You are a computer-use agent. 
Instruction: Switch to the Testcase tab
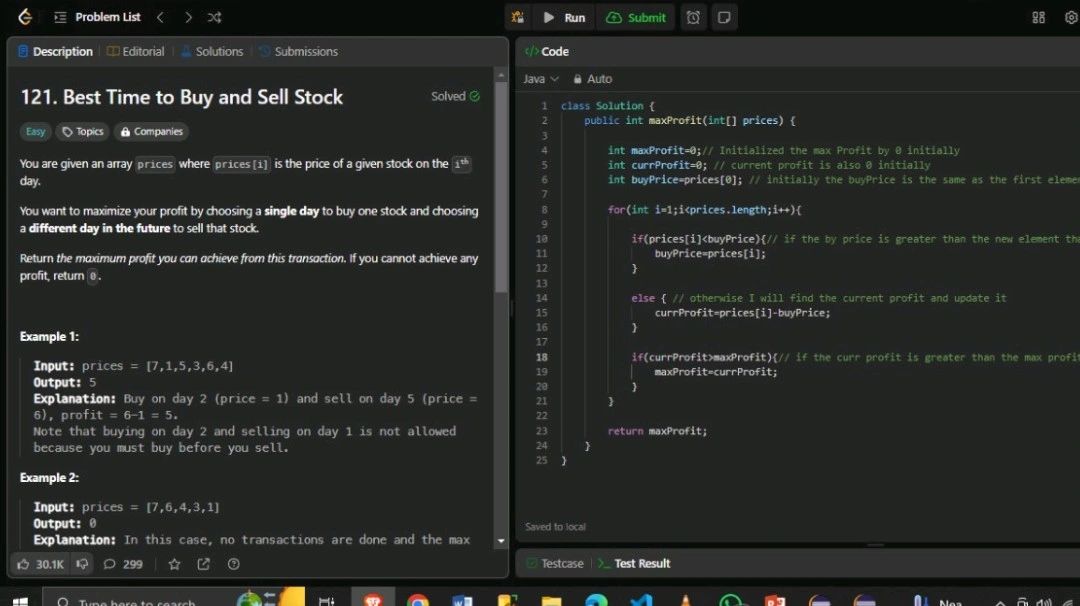[555, 563]
